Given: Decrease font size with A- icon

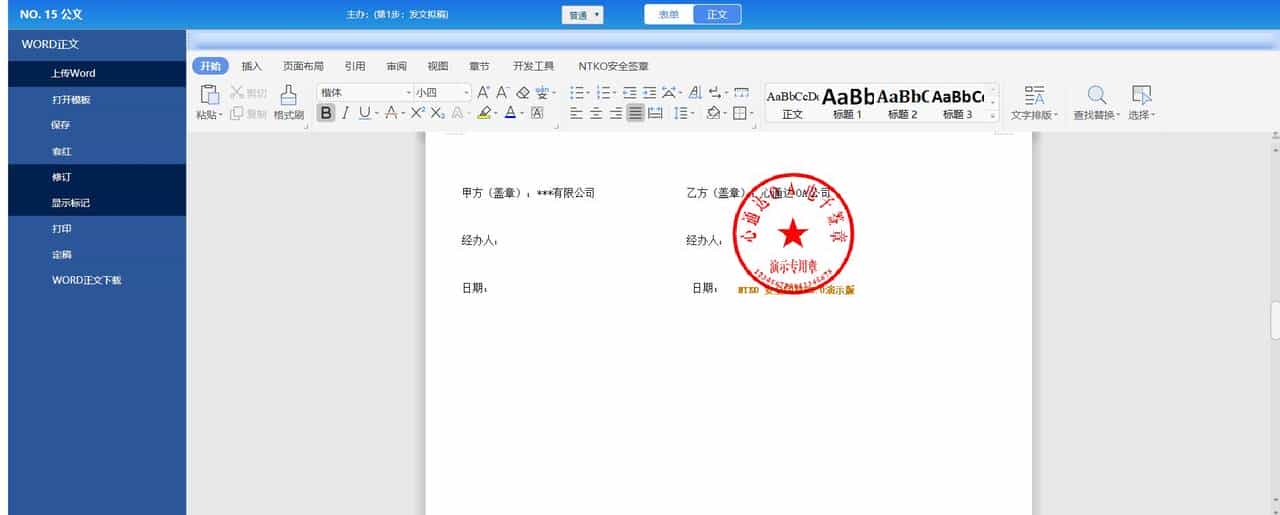Looking at the screenshot, I should [502, 93].
